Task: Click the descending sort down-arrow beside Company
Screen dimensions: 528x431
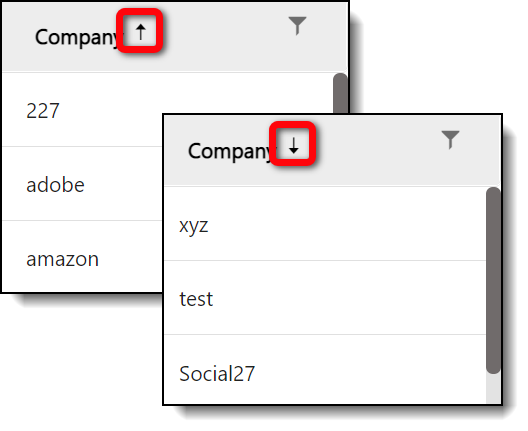Action: point(294,146)
